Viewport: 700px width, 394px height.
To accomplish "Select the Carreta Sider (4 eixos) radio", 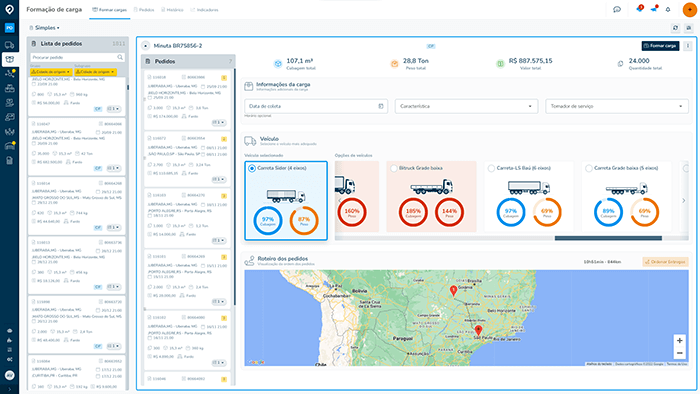I will [252, 168].
